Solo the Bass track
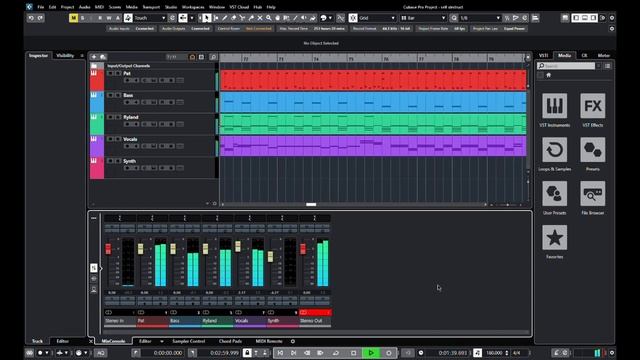 pos(118,95)
